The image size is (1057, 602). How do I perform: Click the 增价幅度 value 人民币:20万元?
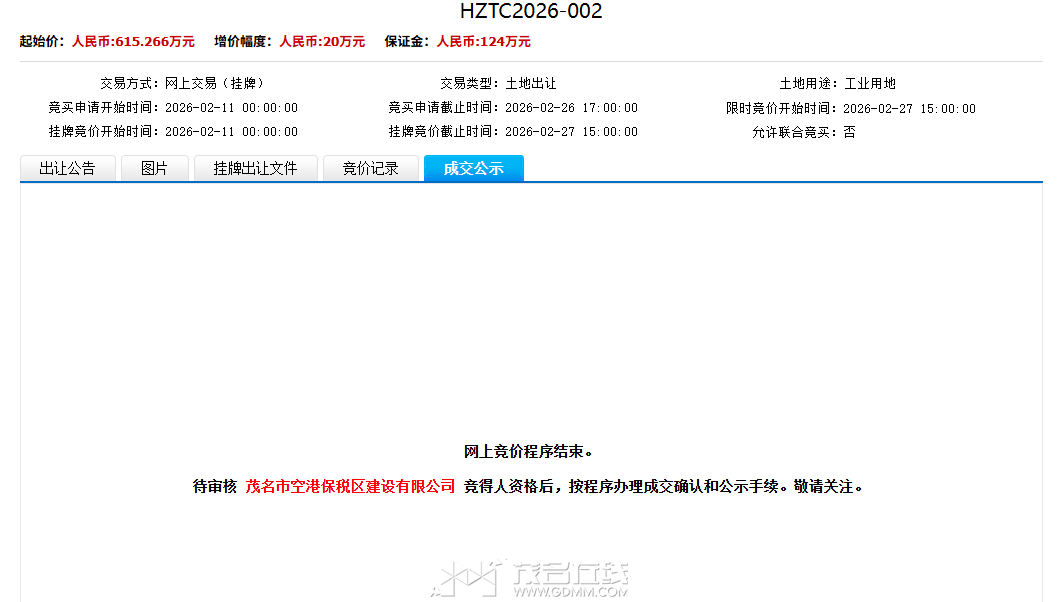(x=321, y=42)
